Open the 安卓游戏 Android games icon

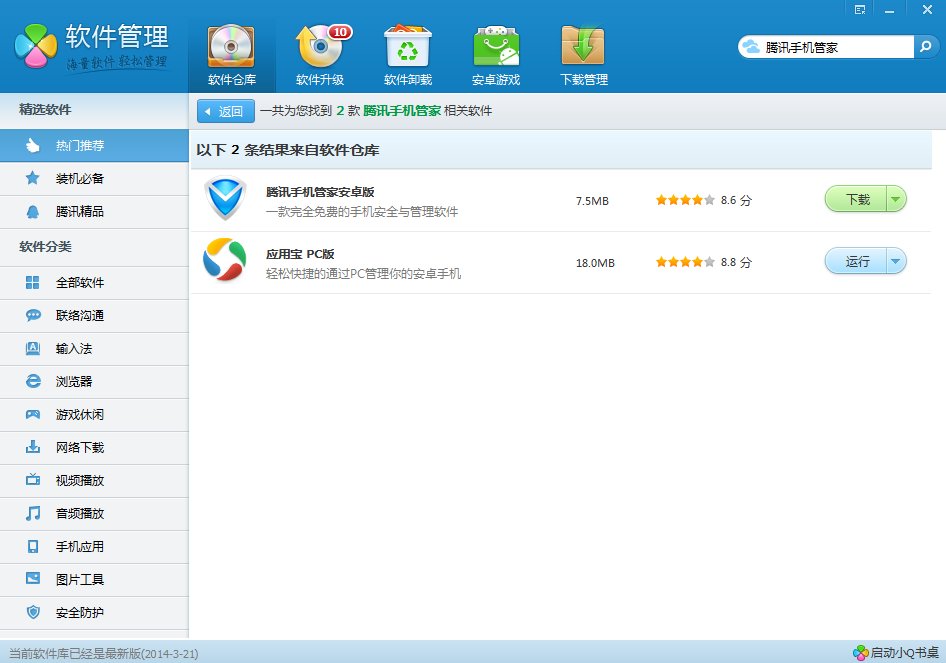(x=496, y=54)
